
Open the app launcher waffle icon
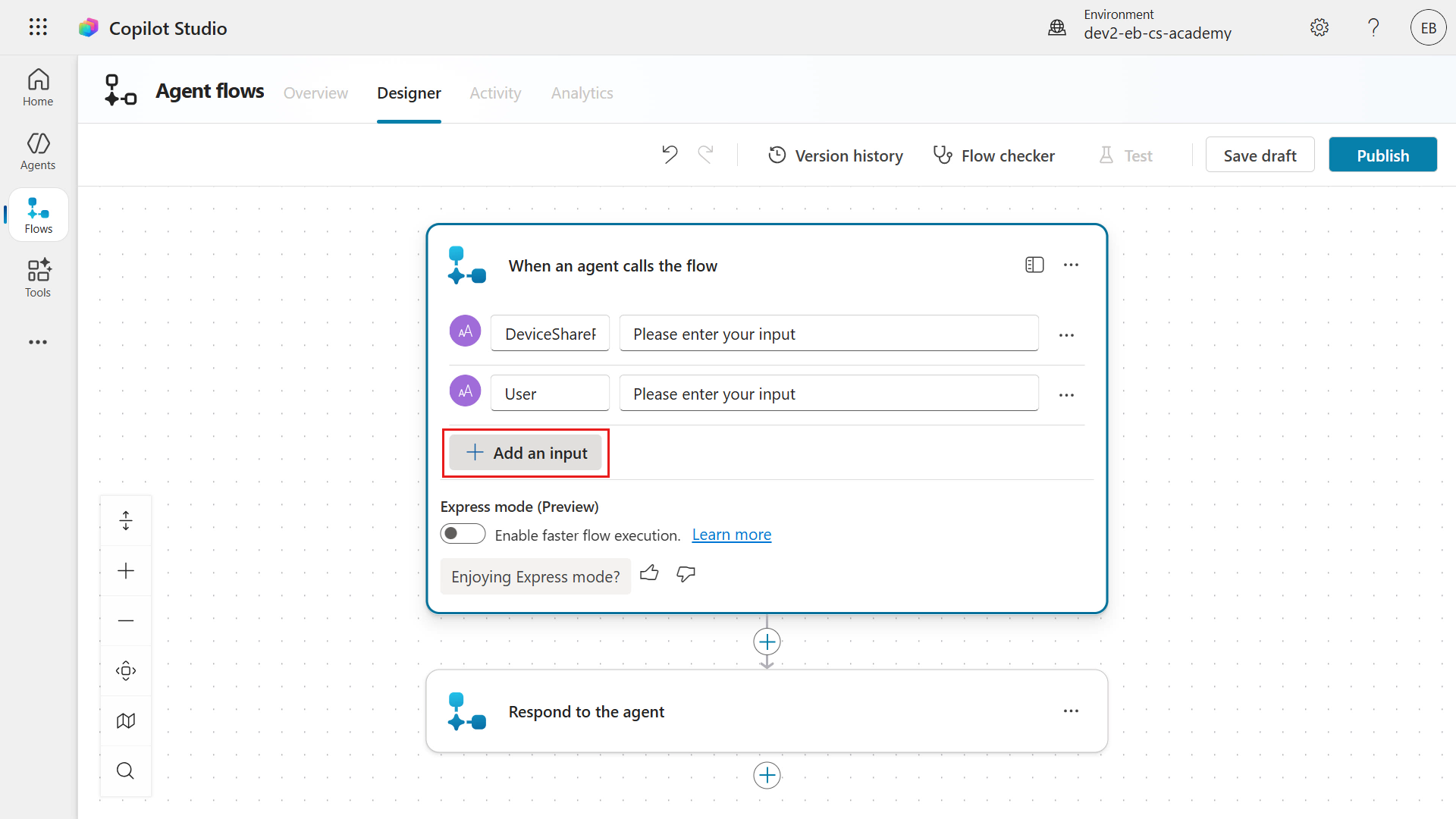click(38, 27)
